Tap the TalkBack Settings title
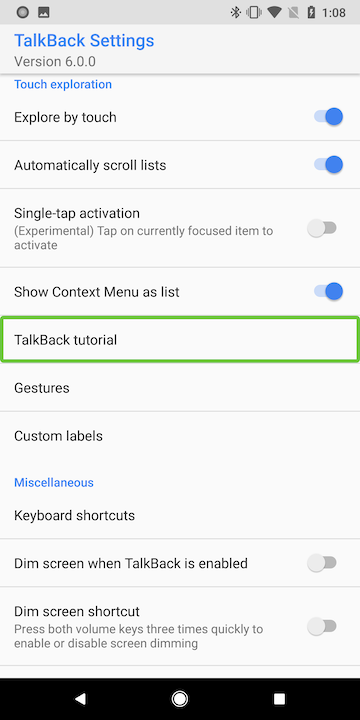 [84, 40]
